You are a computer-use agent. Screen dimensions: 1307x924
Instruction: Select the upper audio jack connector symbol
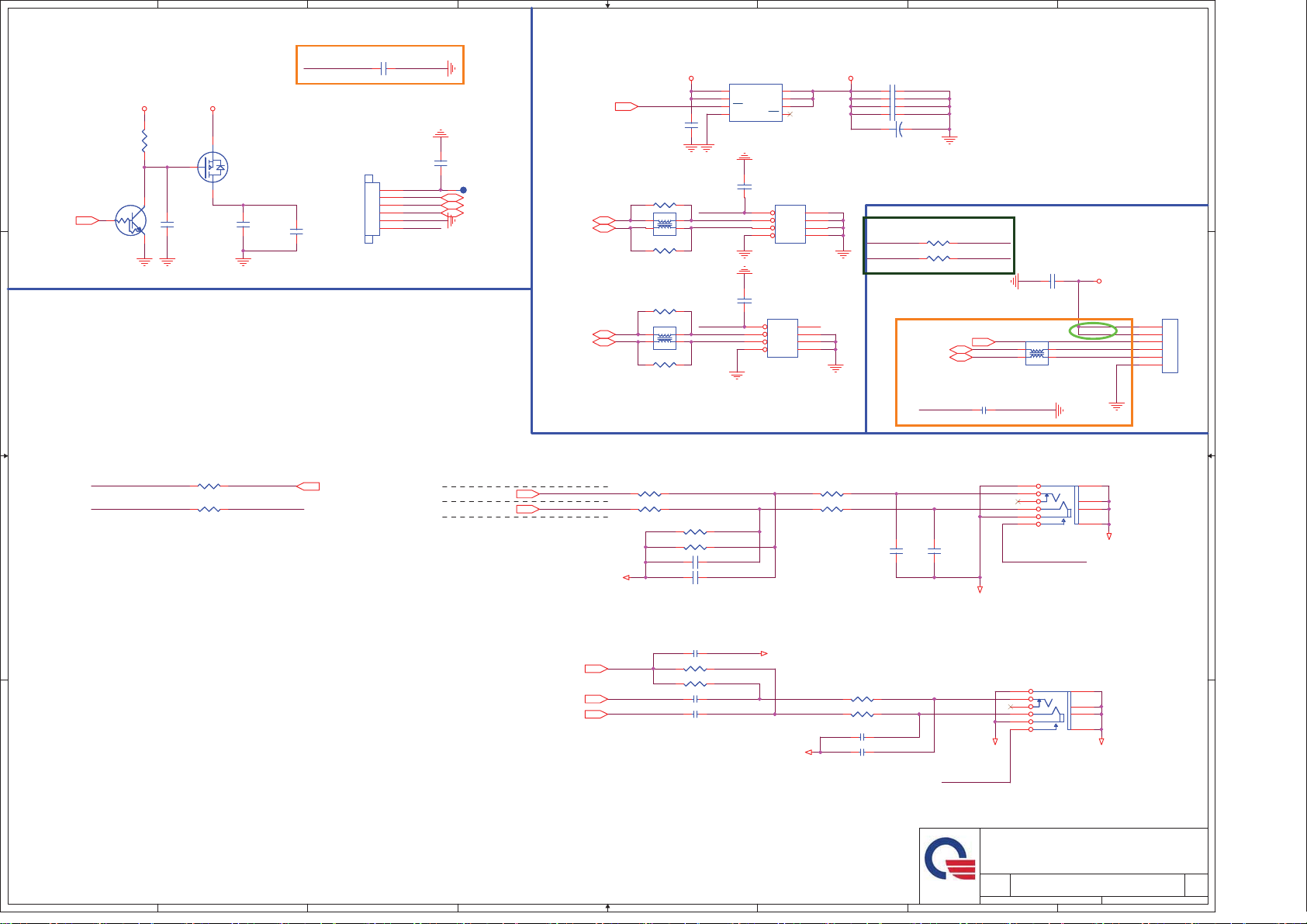(x=1058, y=505)
